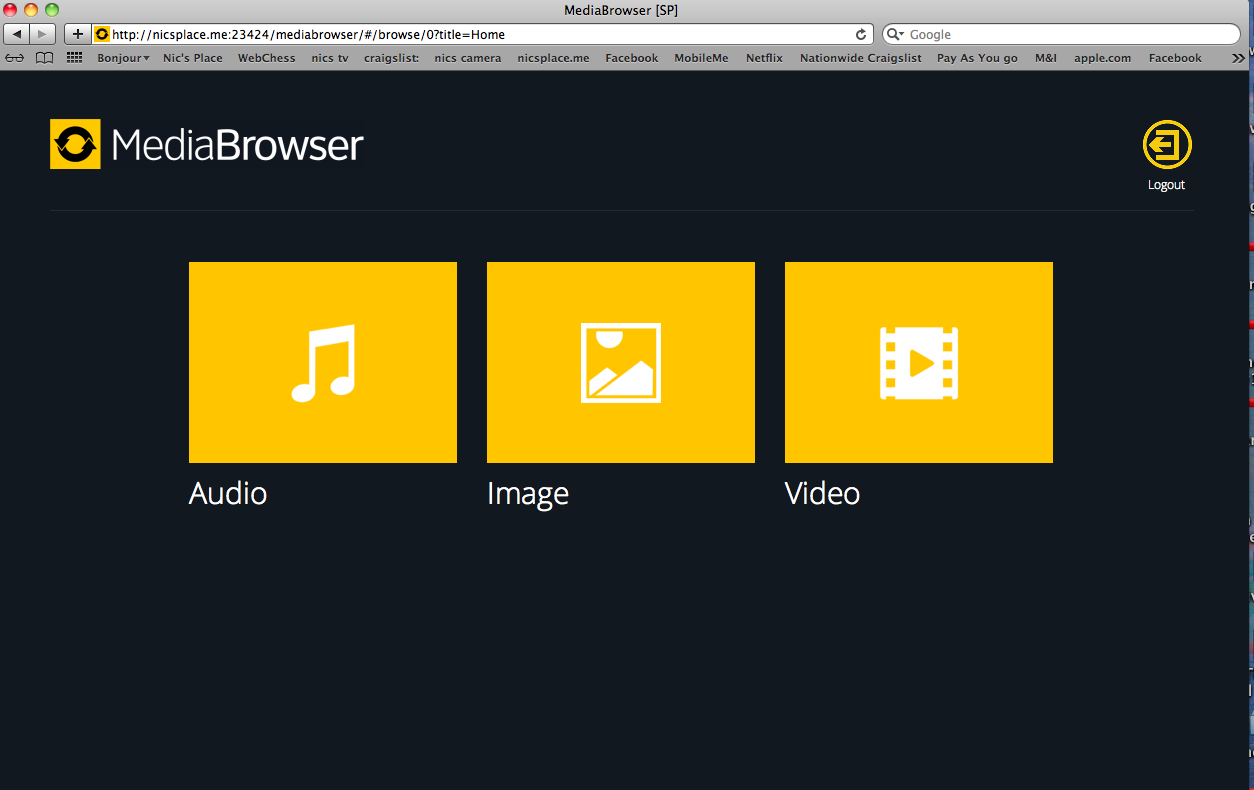
Task: Open the Video filmstrip tile
Action: pyautogui.click(x=918, y=362)
